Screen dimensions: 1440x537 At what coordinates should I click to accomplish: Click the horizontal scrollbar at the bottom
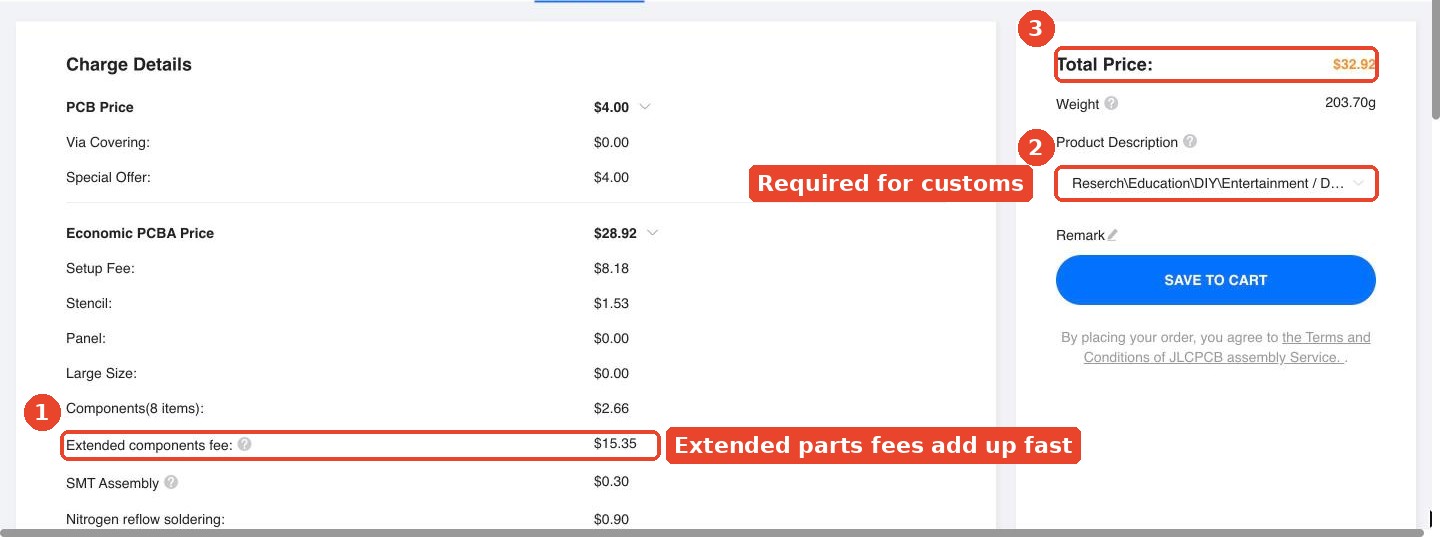711,532
